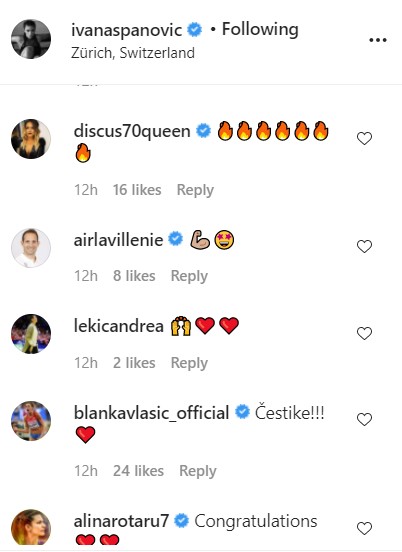The height and width of the screenshot is (552, 402).
Task: View airlavillenie's profile avatar
Action: 31,248
